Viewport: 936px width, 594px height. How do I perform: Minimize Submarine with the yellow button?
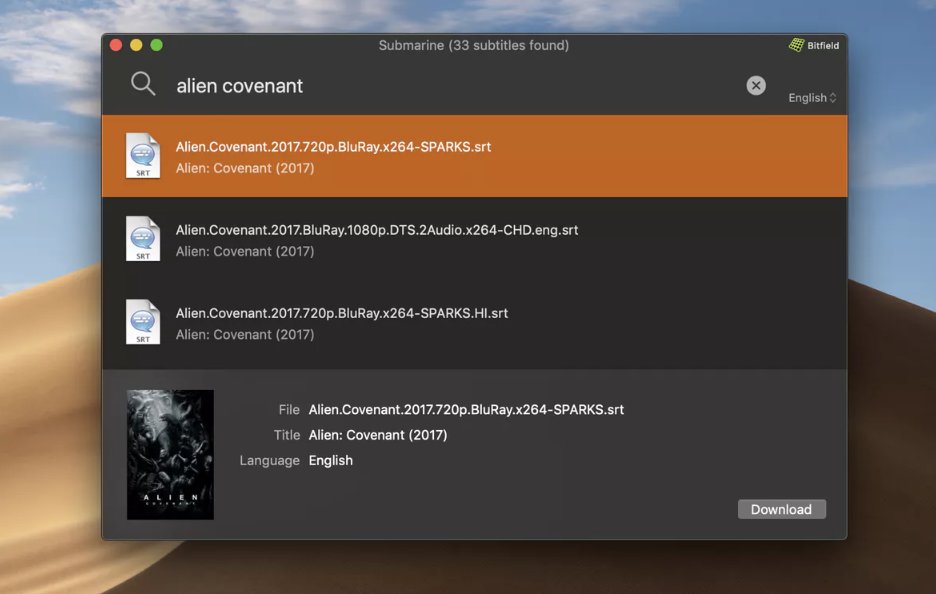click(x=136, y=45)
